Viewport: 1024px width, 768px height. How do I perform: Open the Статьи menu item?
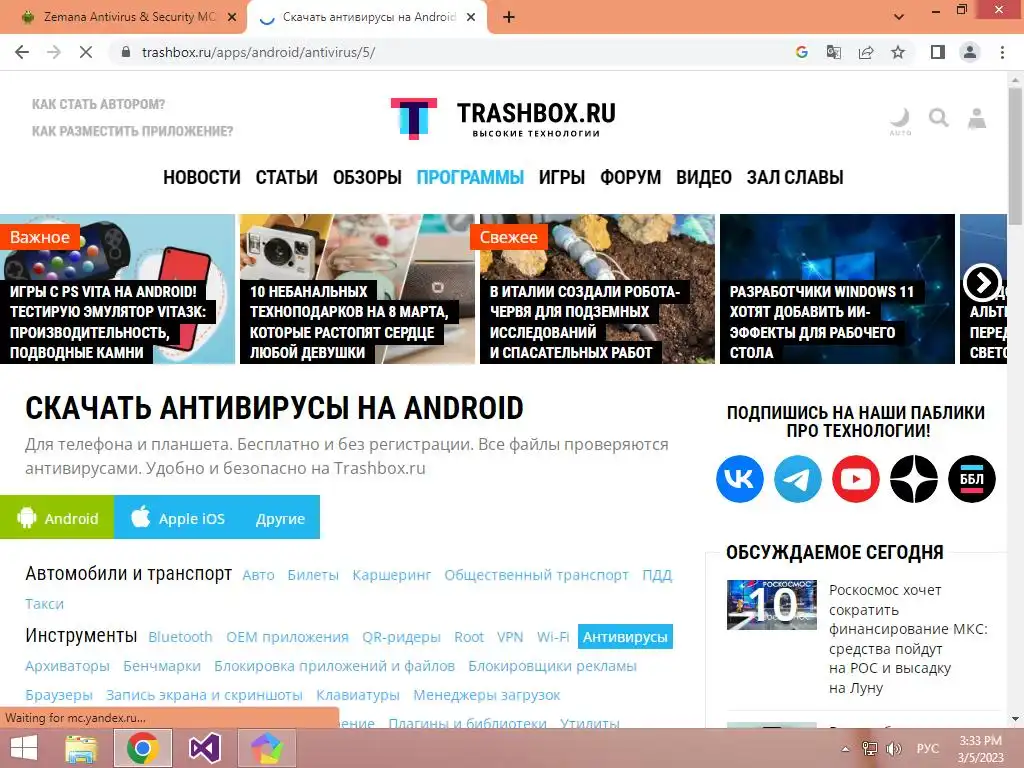tap(287, 177)
